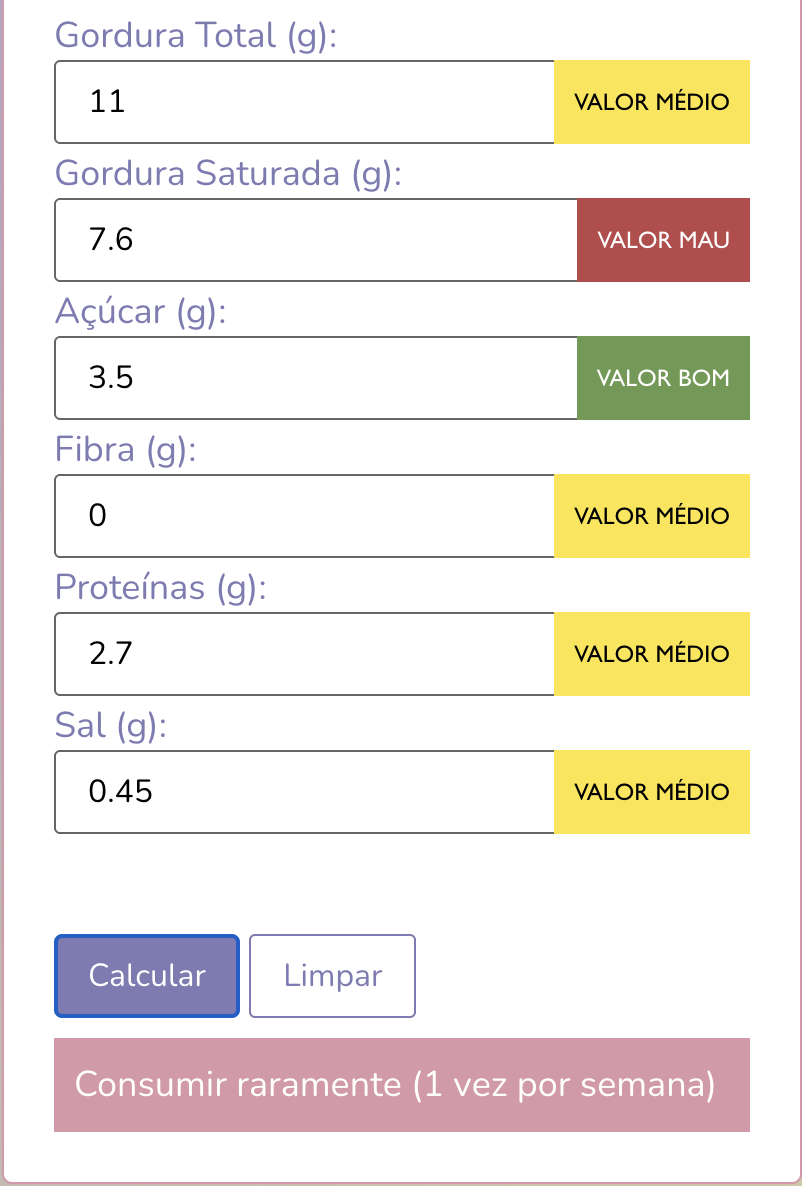Viewport: 802px width, 1186px height.
Task: Click the red VALOR MAU badge
Action: [x=664, y=240]
